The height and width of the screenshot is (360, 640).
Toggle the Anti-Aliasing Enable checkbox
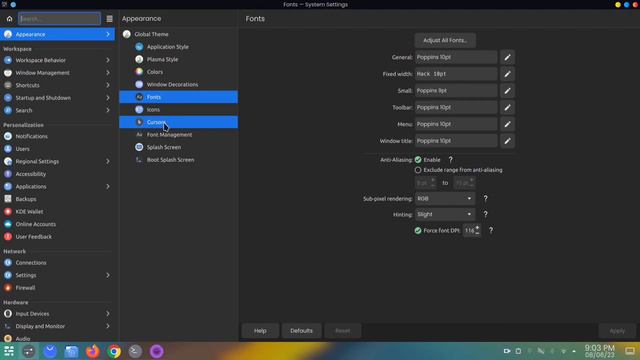coord(418,160)
